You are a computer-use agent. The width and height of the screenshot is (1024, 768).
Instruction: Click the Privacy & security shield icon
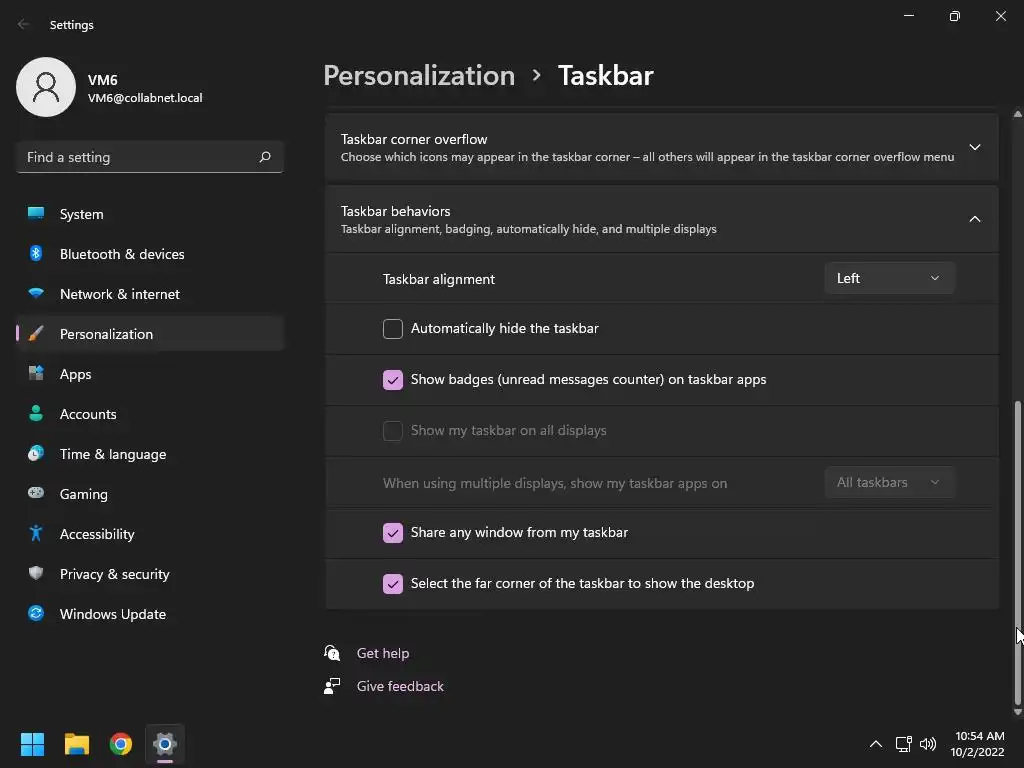[x=36, y=574]
